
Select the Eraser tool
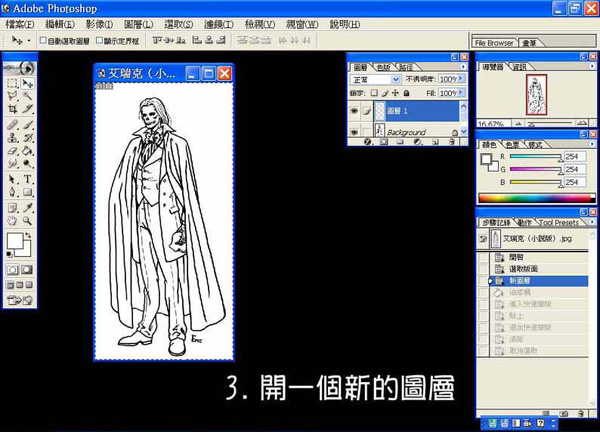click(13, 151)
